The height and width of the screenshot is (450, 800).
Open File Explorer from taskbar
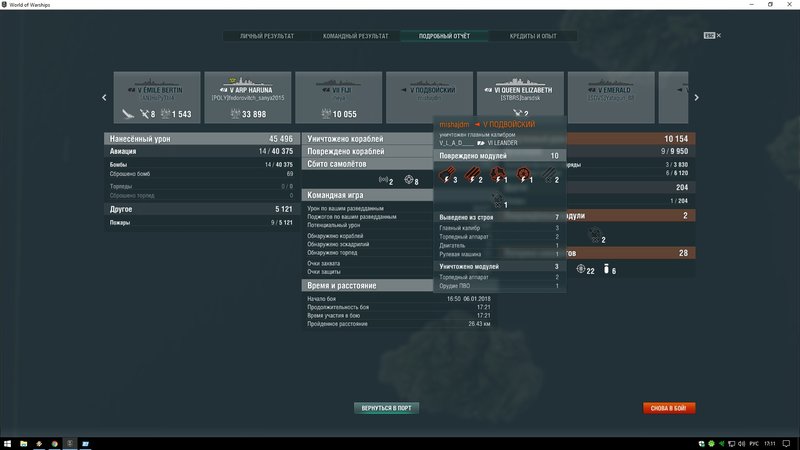[23, 443]
